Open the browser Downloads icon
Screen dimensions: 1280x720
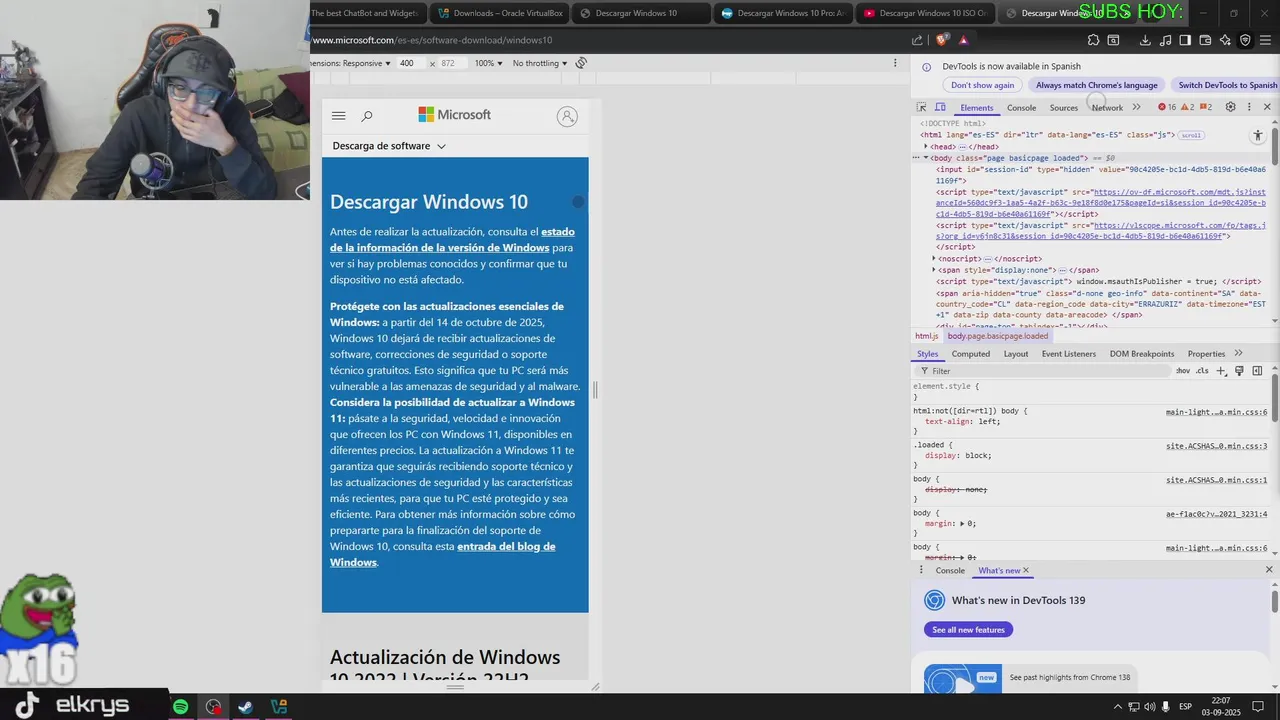pos(1145,40)
